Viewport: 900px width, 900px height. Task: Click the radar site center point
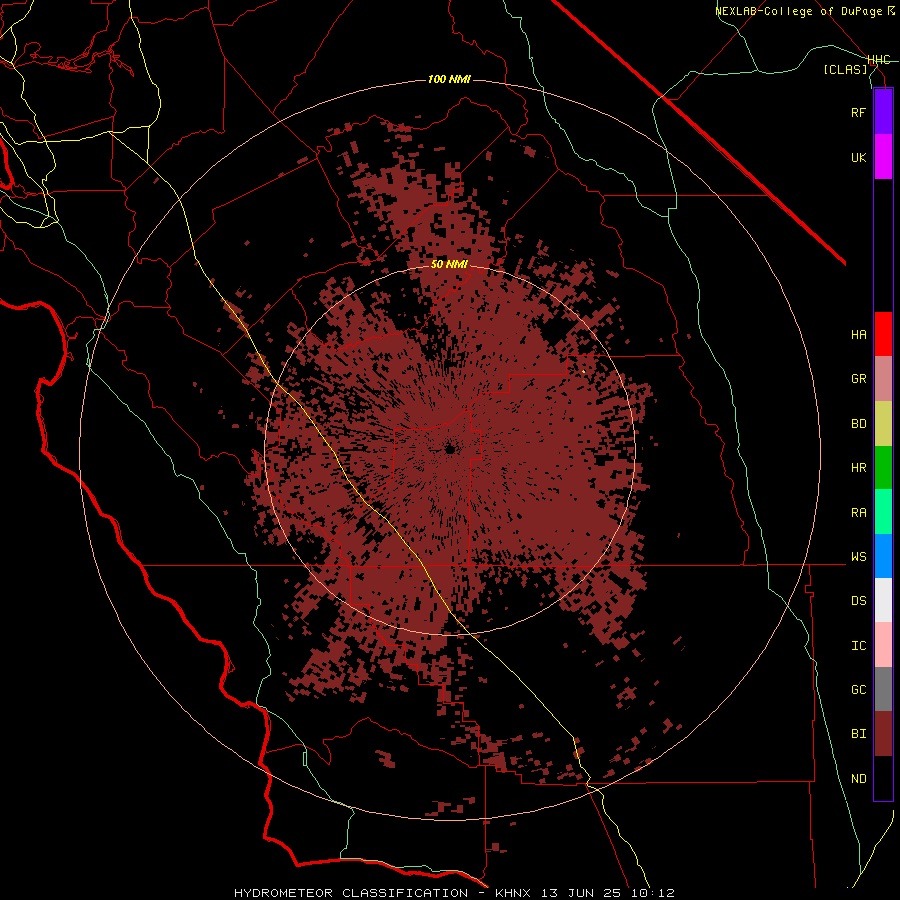coord(450,449)
